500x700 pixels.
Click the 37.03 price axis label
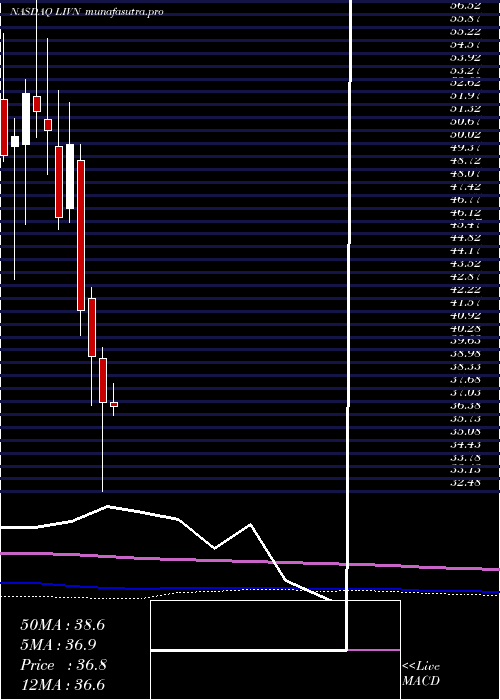[466, 393]
